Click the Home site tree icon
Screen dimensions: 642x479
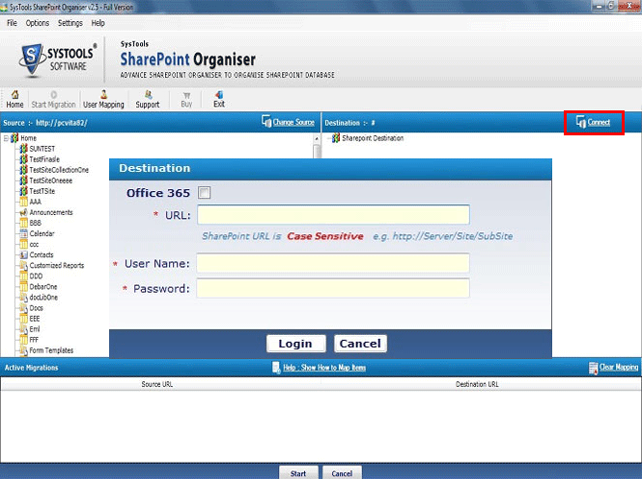click(15, 138)
